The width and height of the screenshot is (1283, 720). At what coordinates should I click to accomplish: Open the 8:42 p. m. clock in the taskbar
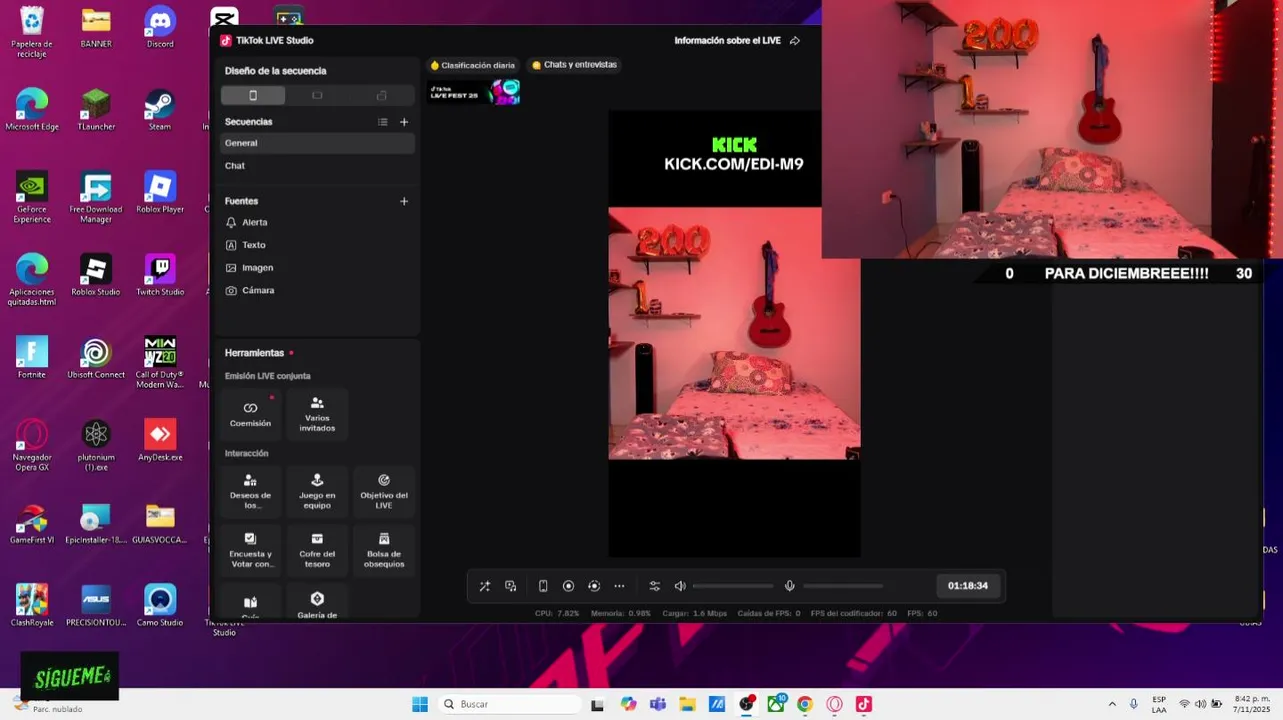click(1252, 703)
